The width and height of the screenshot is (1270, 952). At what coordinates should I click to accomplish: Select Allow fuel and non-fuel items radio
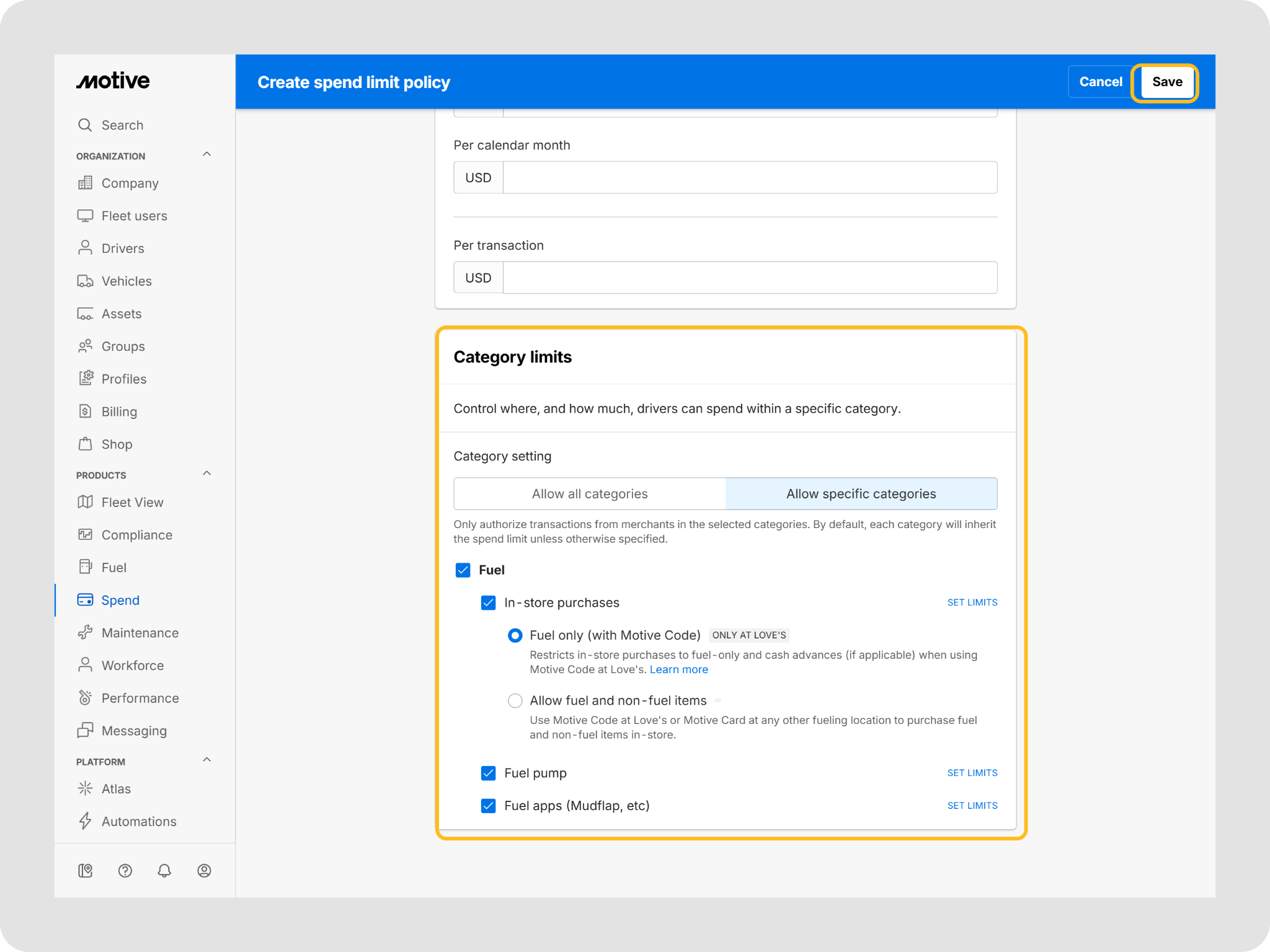[515, 700]
